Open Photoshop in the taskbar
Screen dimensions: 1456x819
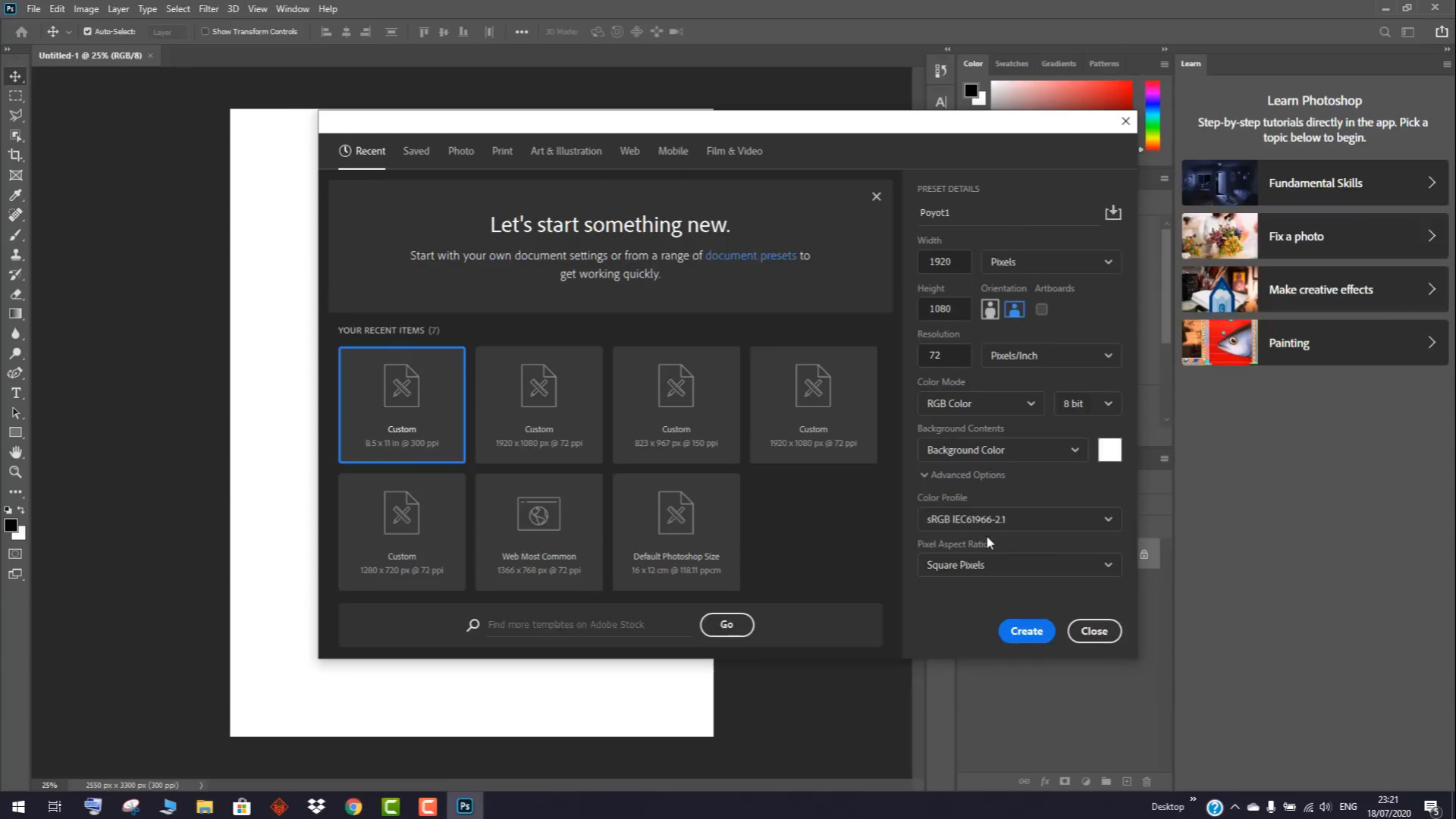465,806
